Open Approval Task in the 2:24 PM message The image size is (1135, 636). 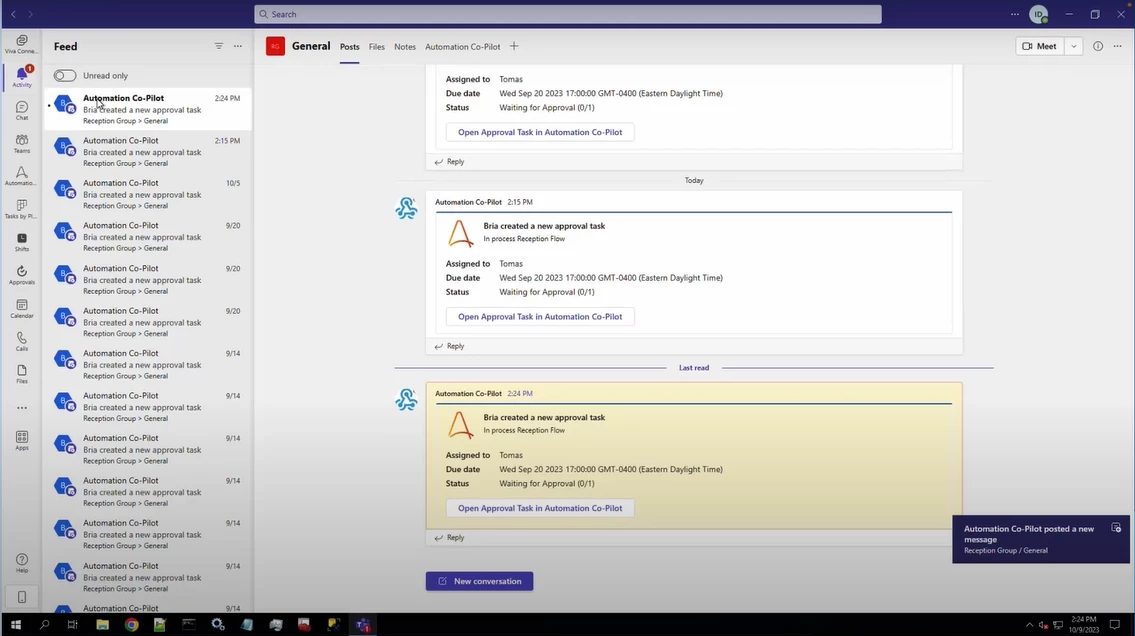click(x=540, y=508)
